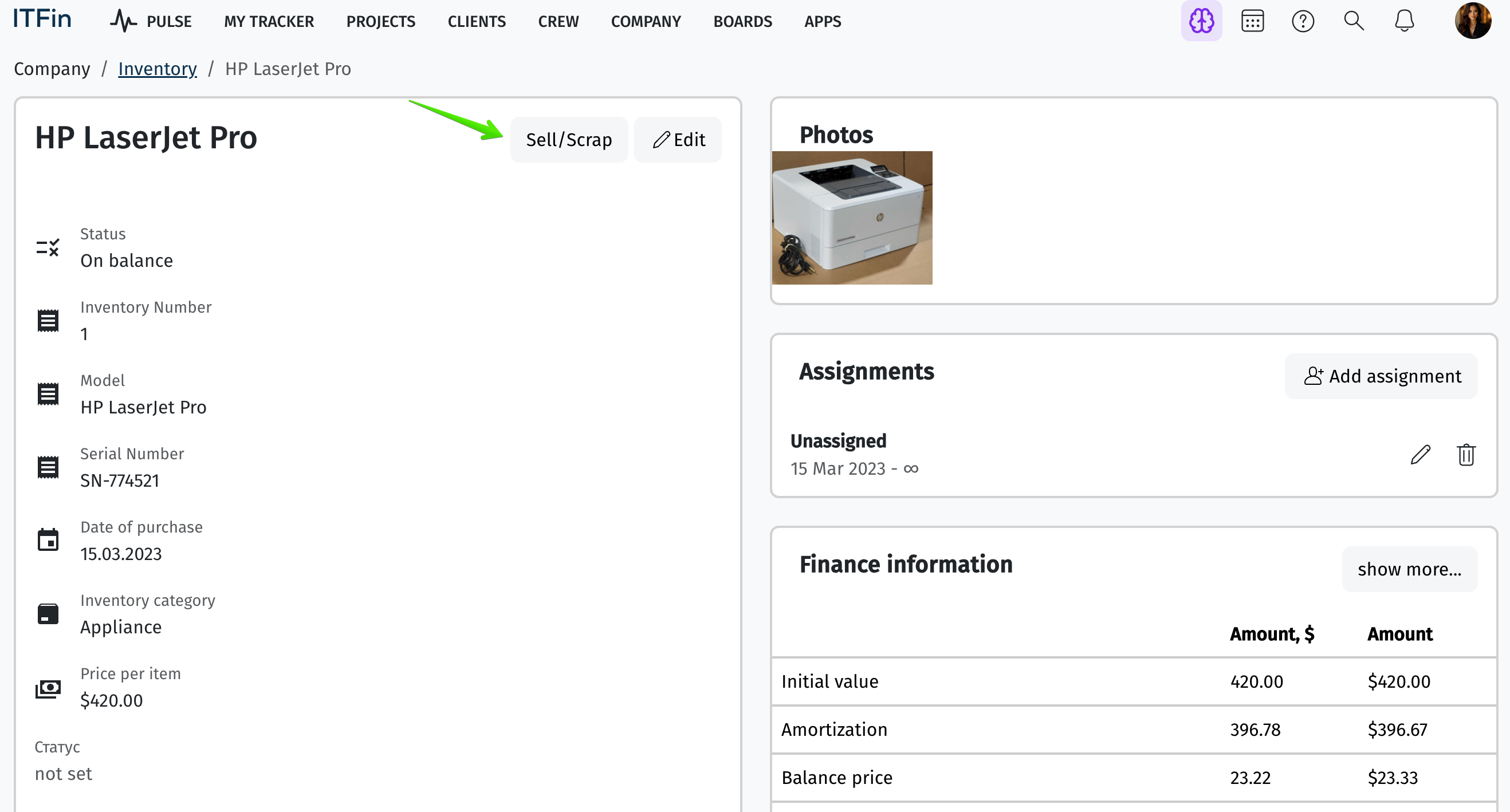Click the 'On balance' status value
Viewport: 1510px width, 812px height.
point(127,261)
